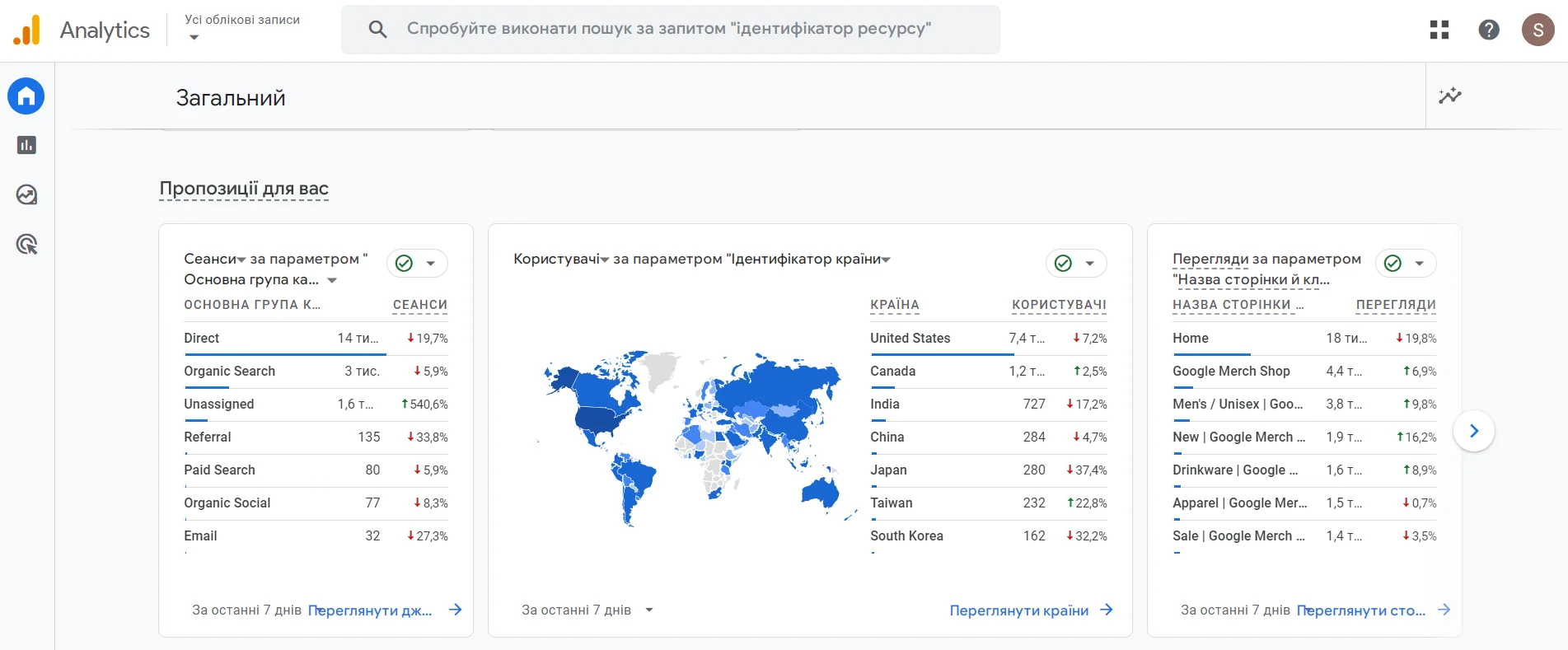Open the users card status dropdown arrow

[x=1089, y=264]
